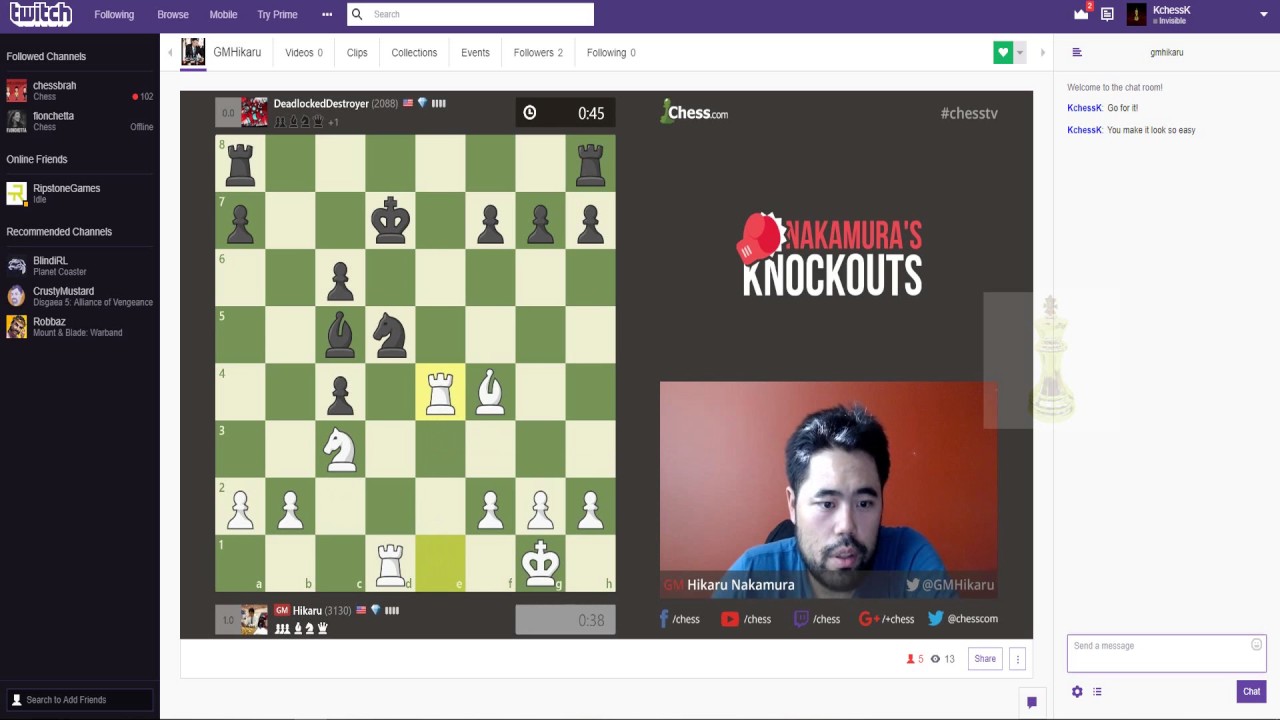Viewport: 1280px width, 720px height.
Task: Click the white knight on c3
Action: click(340, 449)
